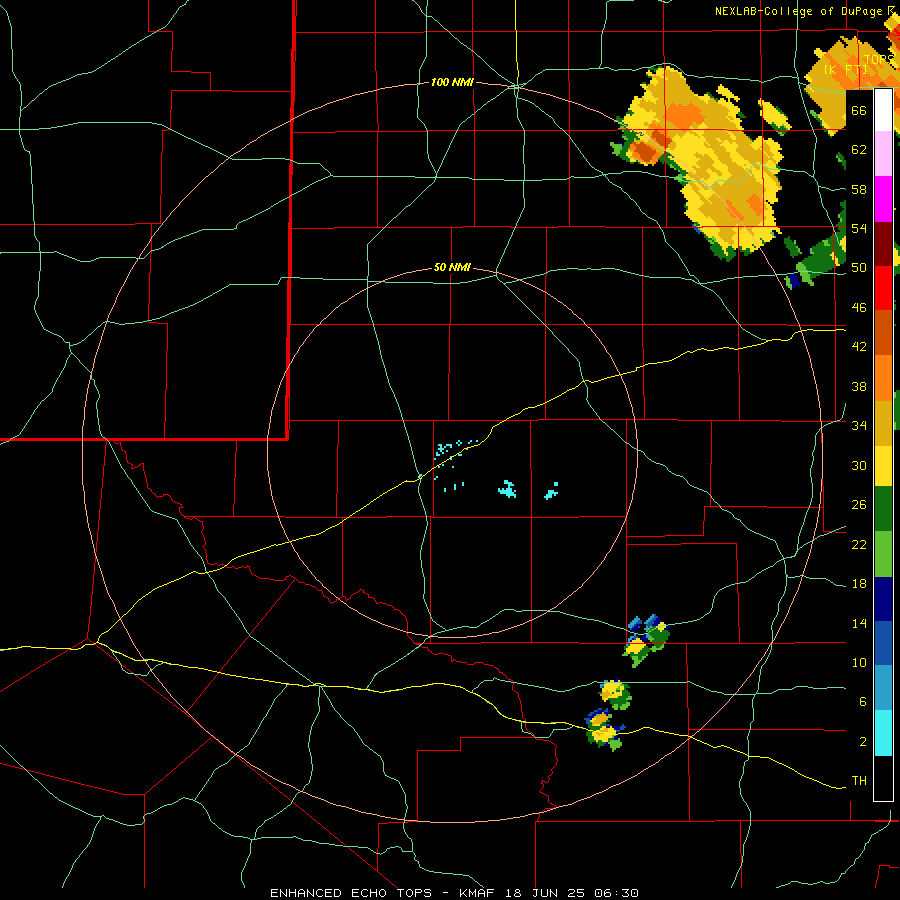Choose the dark red legend swatch
The width and height of the screenshot is (900, 900).
pos(883,244)
